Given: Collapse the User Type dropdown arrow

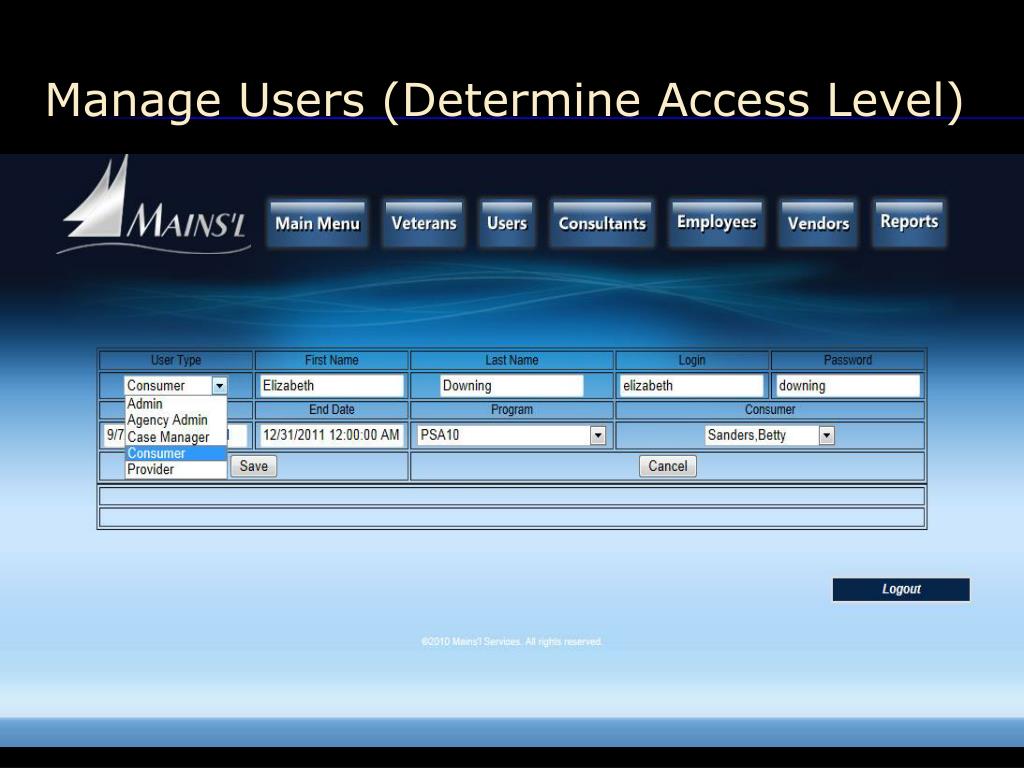Looking at the screenshot, I should 219,386.
